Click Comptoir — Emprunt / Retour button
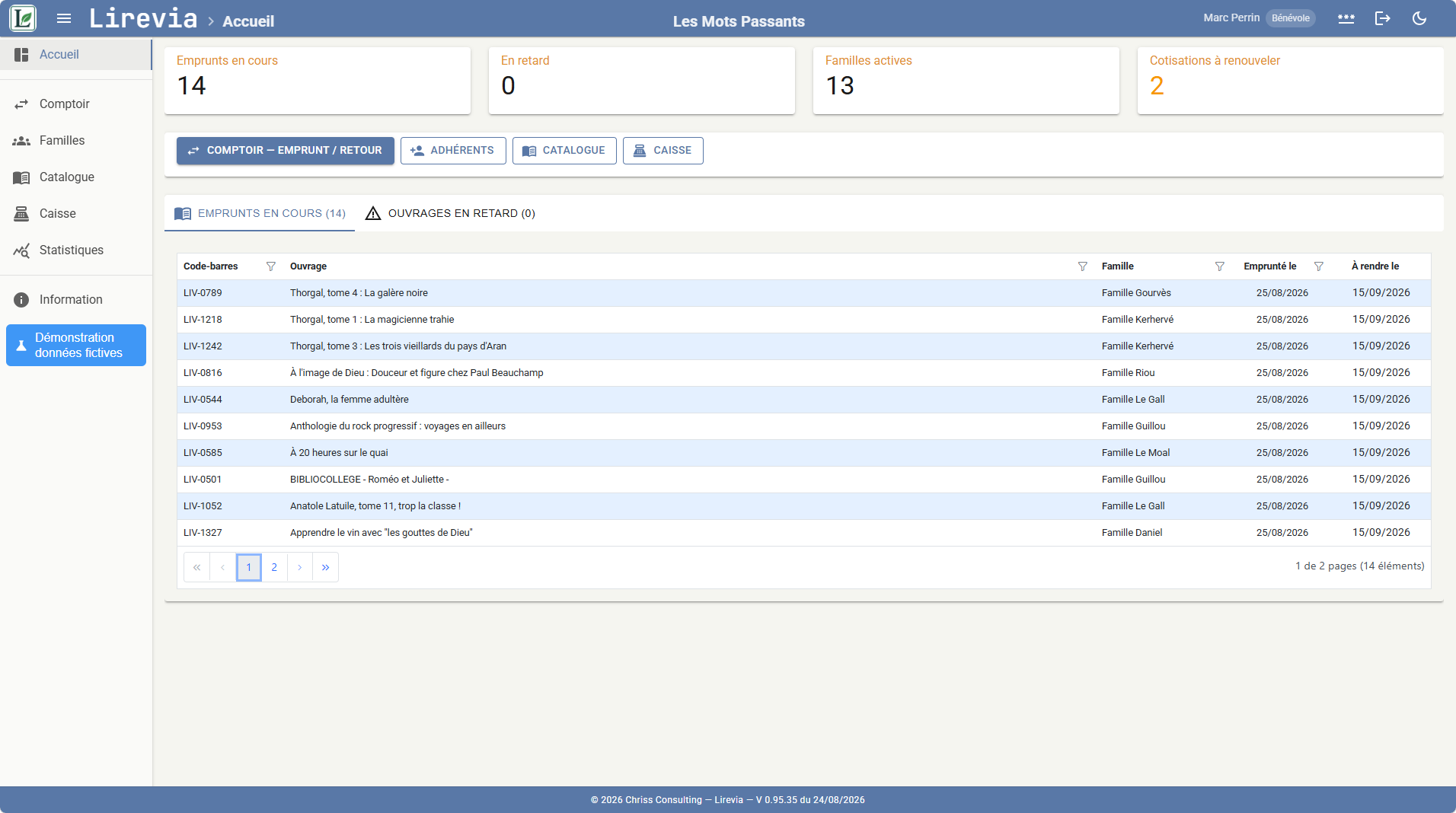The image size is (1456, 813). [x=286, y=151]
